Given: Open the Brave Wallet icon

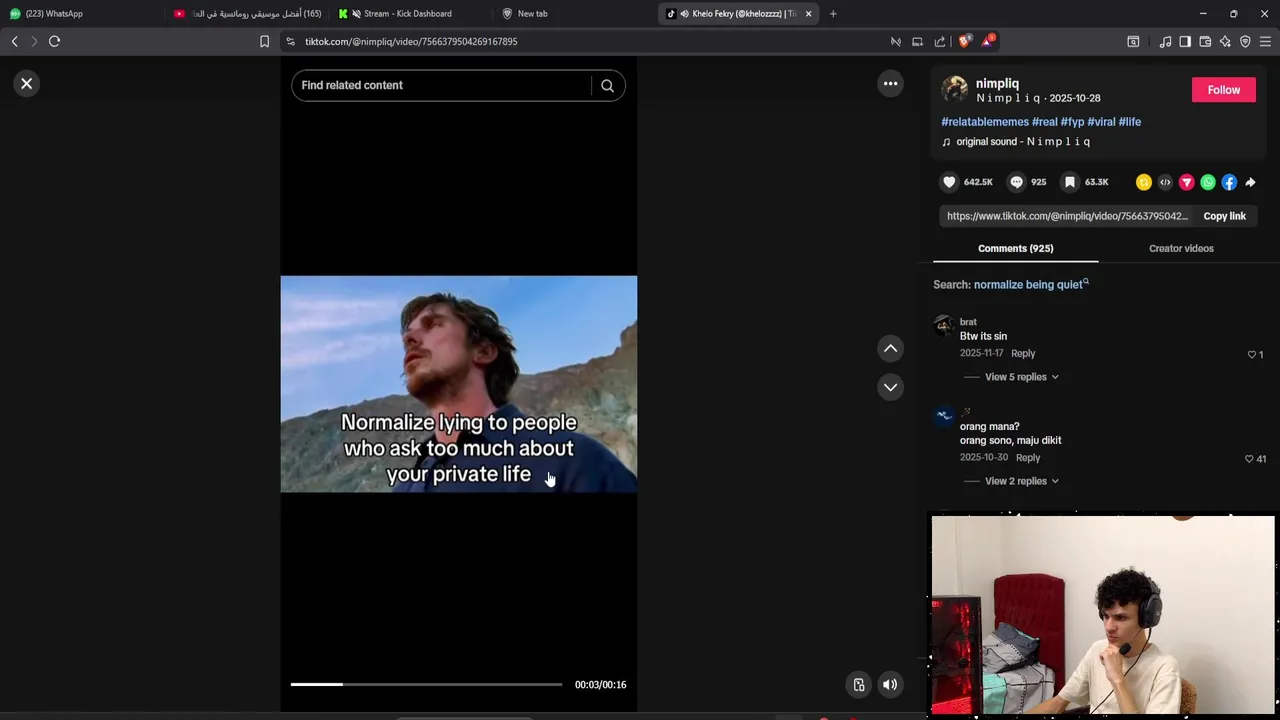Looking at the screenshot, I should (1205, 41).
